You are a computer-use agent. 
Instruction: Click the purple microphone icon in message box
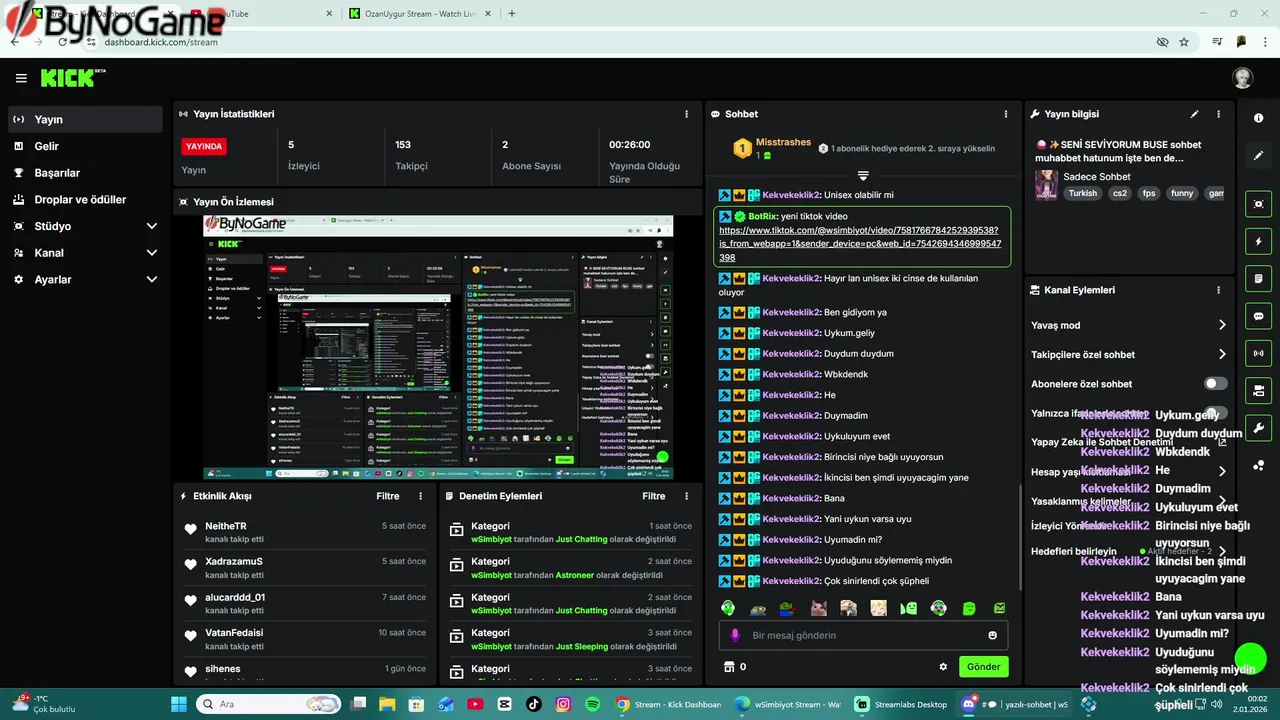coord(735,635)
